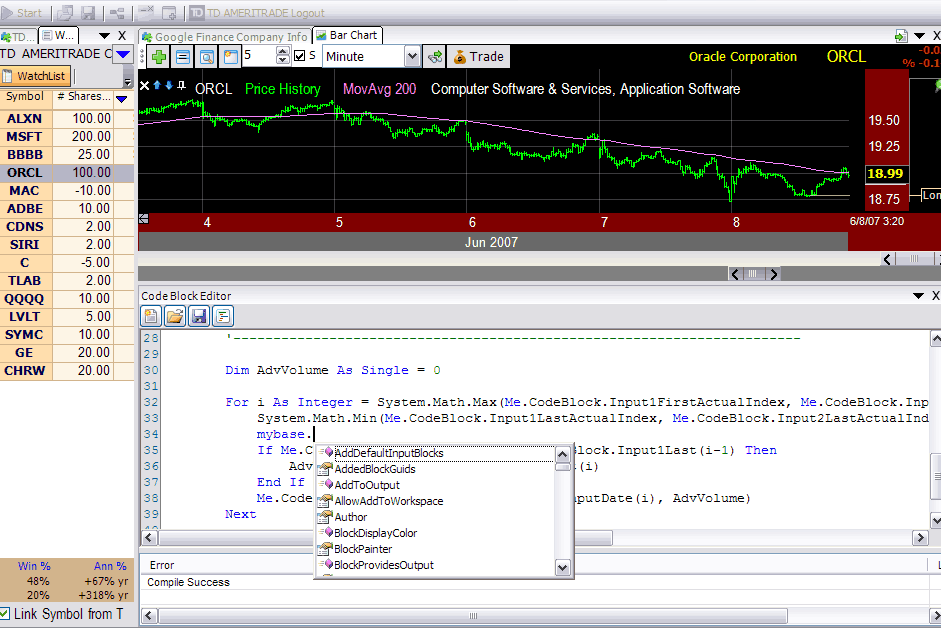Click chart scrollbar right arrow below the date axis
This screenshot has width=941, height=628.
774,274
